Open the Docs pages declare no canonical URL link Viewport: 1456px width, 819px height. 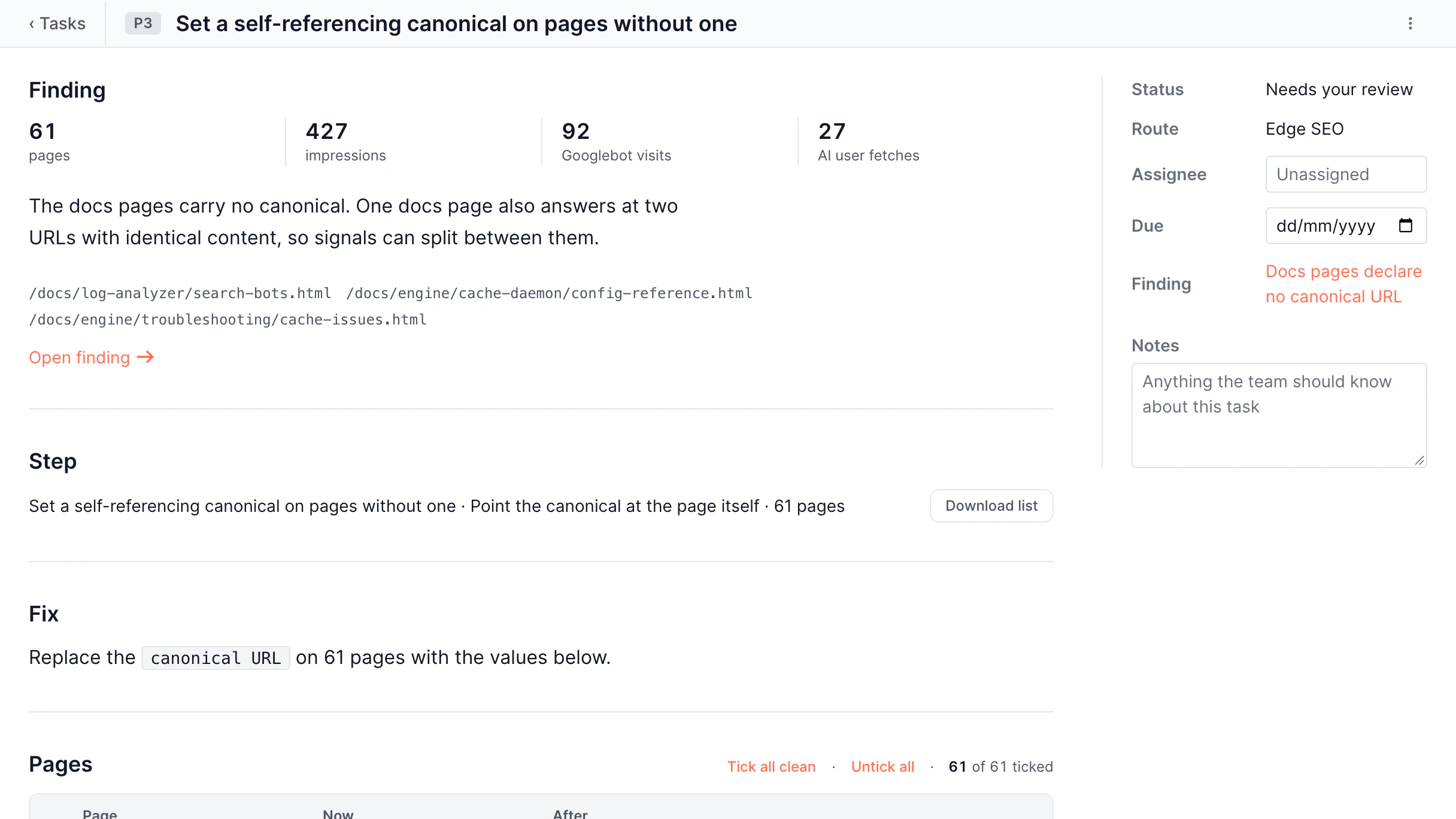(1343, 284)
